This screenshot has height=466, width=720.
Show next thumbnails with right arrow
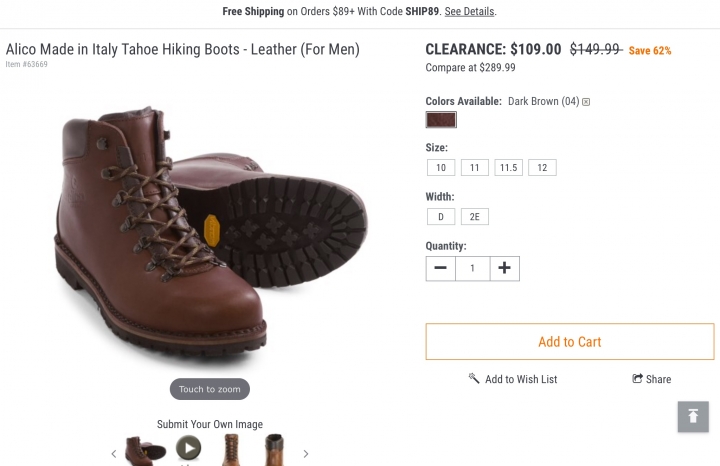(306, 453)
